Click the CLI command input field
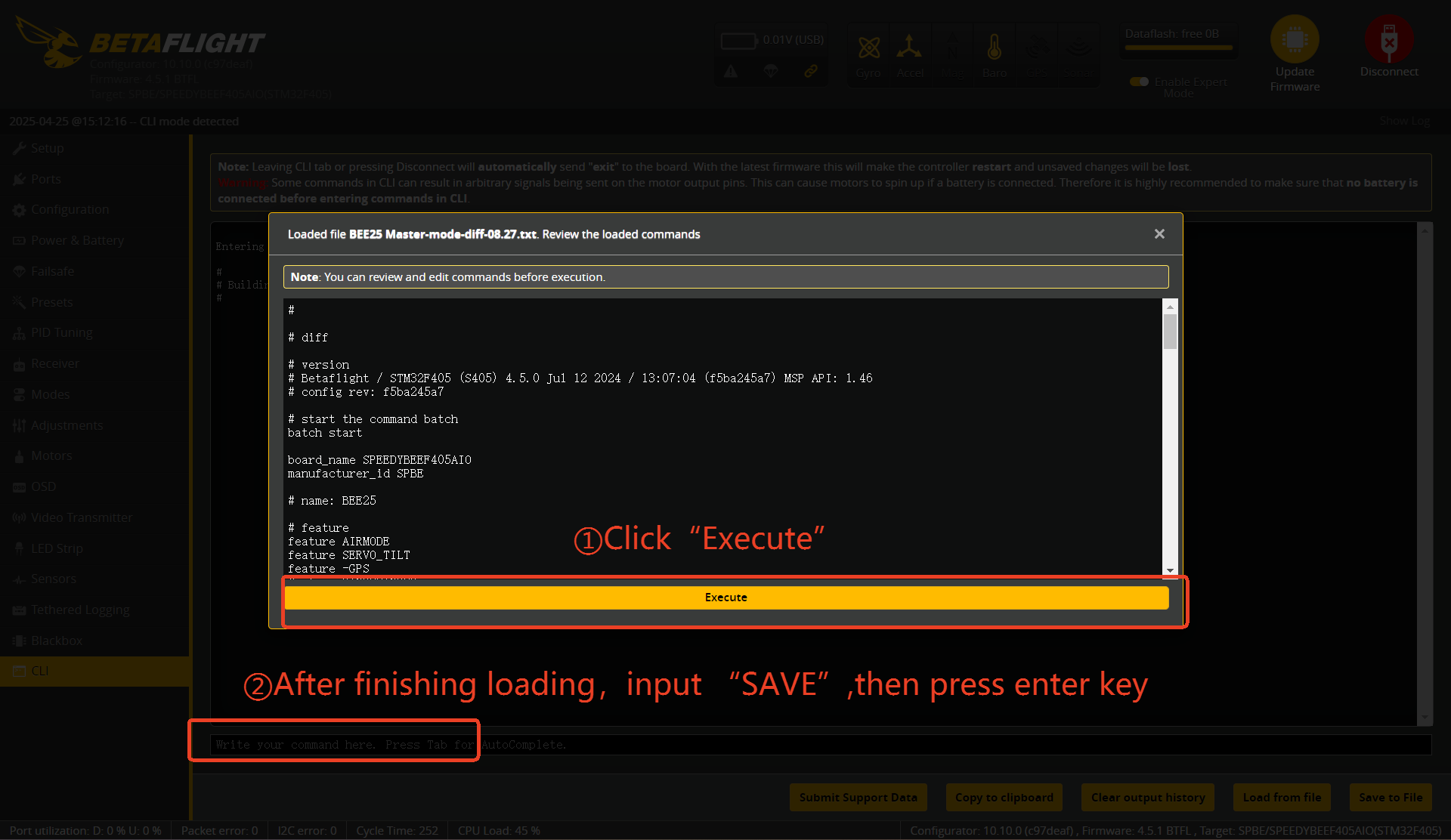The width and height of the screenshot is (1451, 840). coord(821,745)
